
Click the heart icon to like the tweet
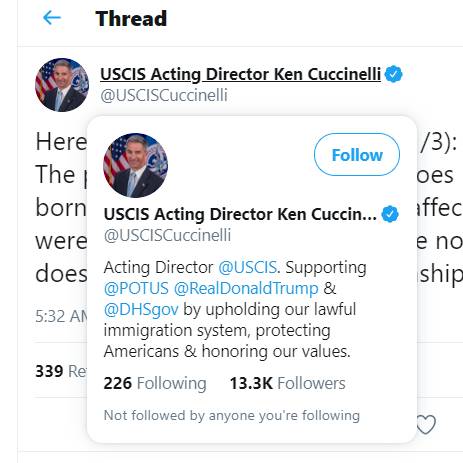[427, 424]
